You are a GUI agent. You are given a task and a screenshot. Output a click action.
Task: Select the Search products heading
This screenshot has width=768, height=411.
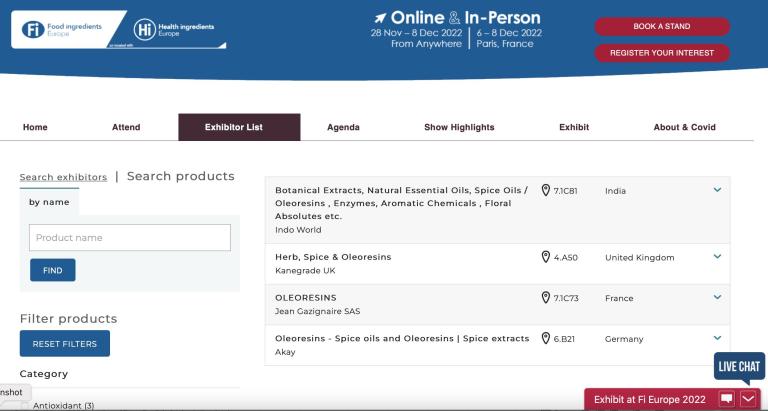click(x=181, y=176)
